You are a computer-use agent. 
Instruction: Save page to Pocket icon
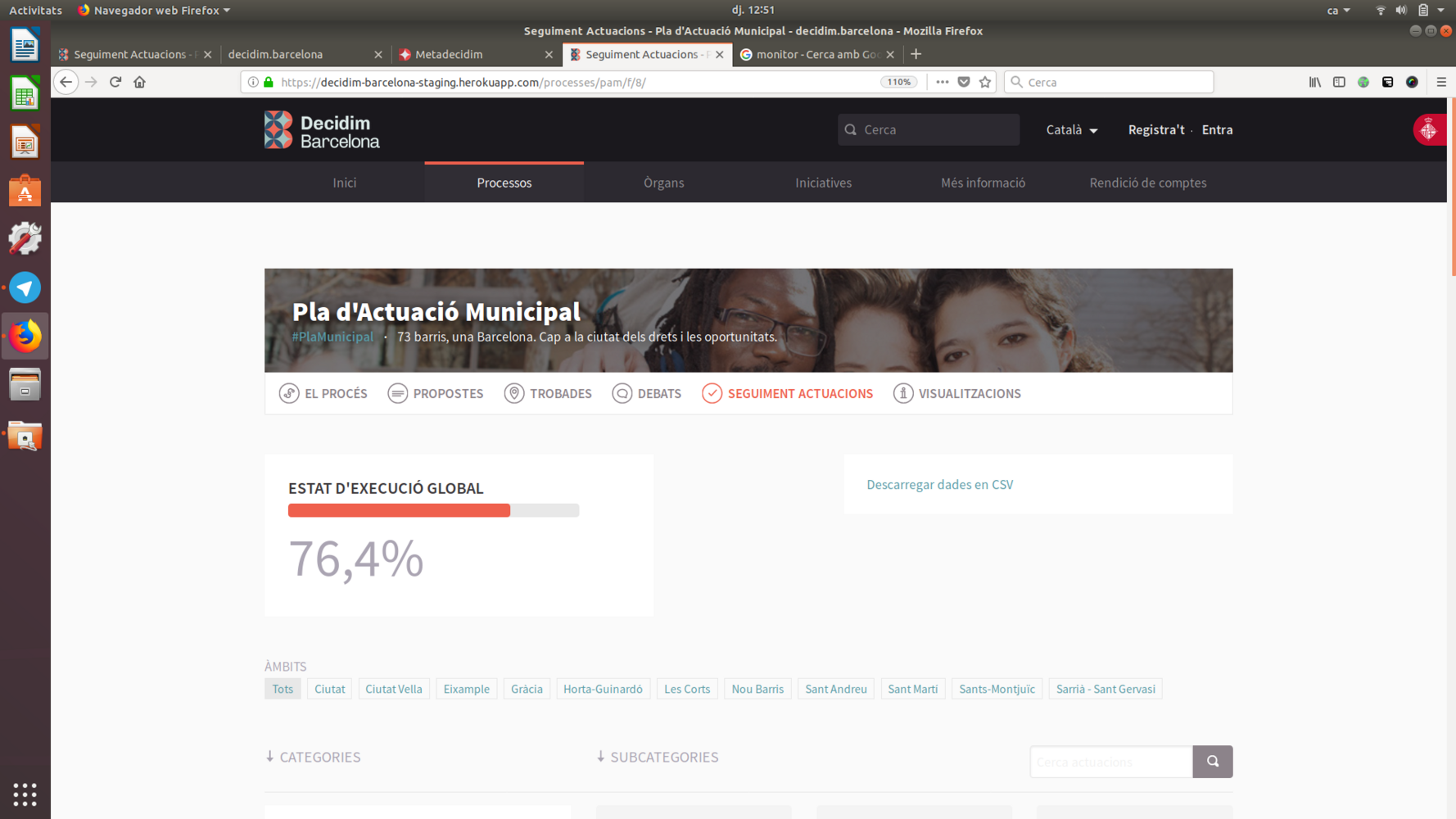pyautogui.click(x=964, y=82)
